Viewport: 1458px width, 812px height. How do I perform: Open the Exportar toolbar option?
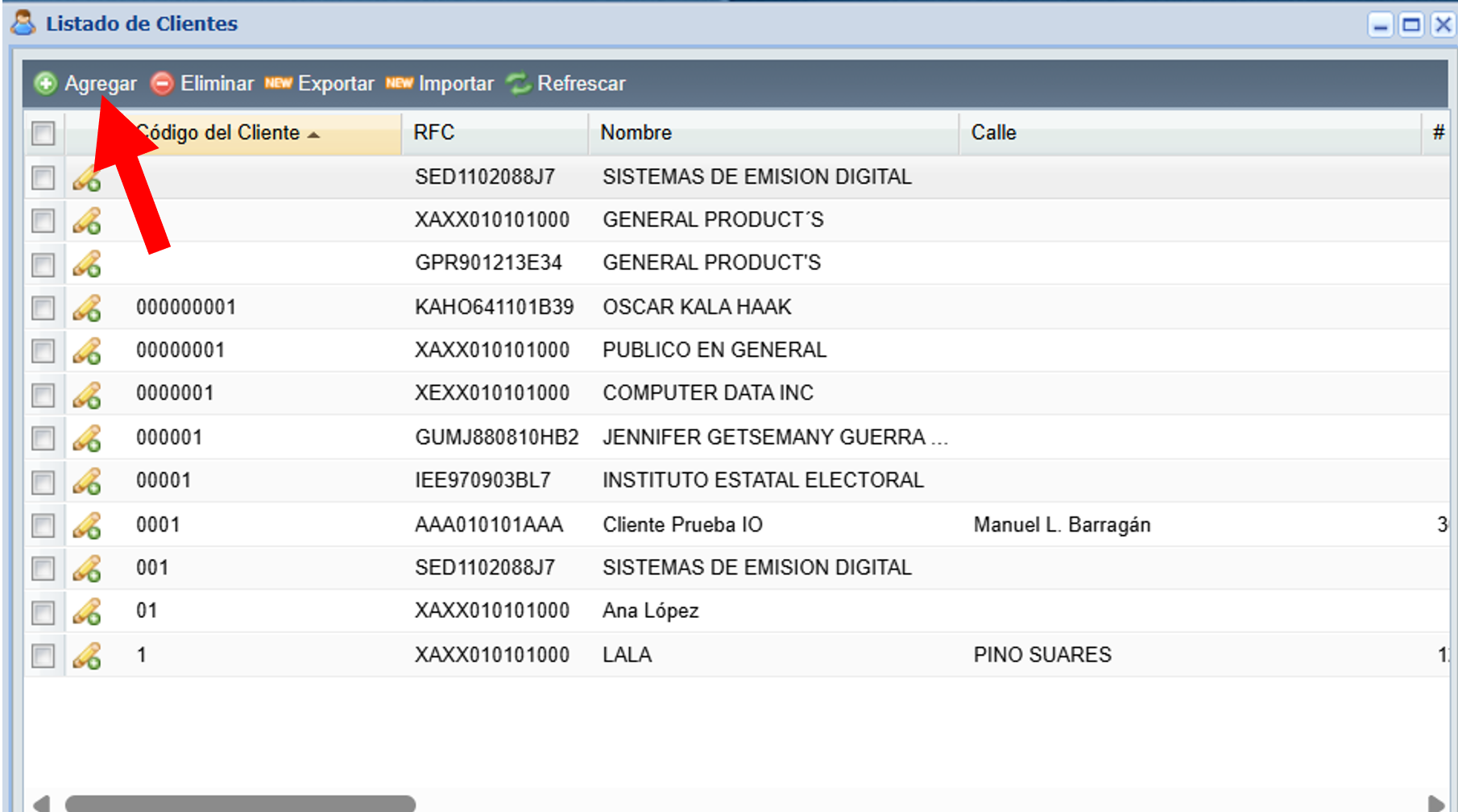pyautogui.click(x=335, y=83)
